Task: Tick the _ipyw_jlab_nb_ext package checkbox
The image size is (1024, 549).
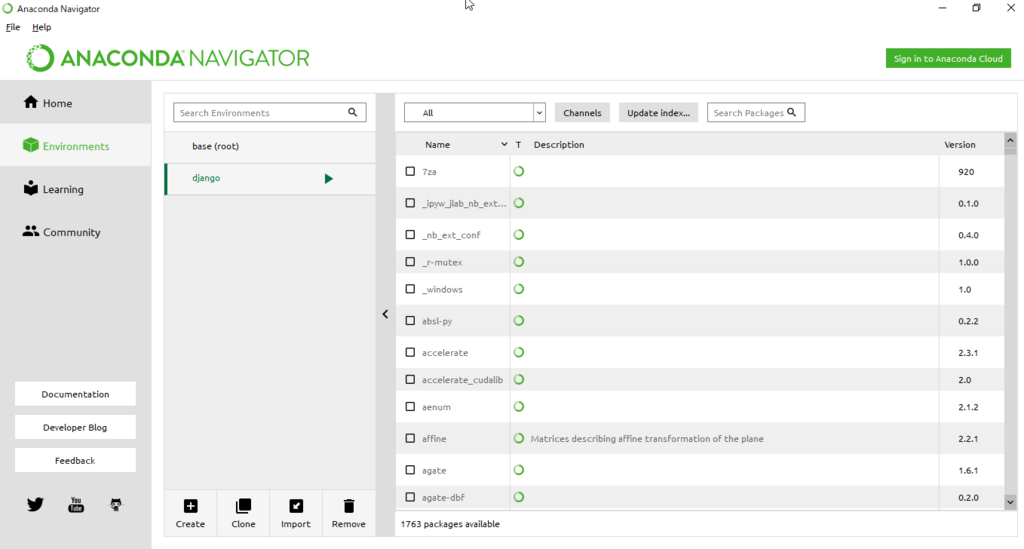Action: (x=410, y=203)
